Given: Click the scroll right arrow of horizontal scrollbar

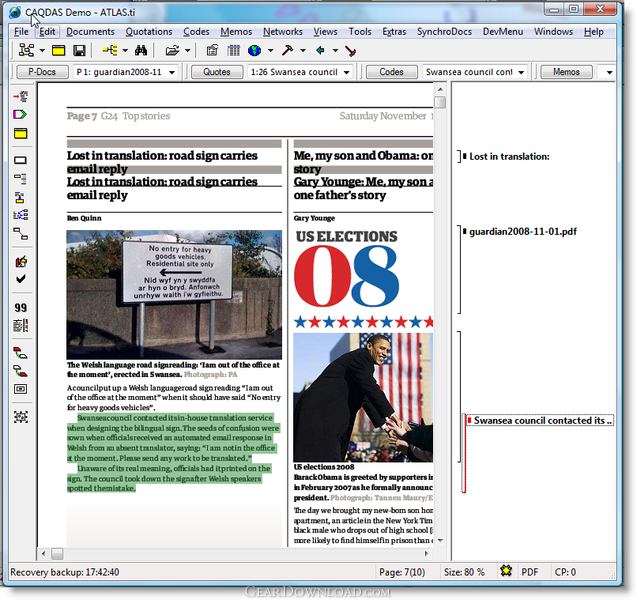Looking at the screenshot, I should [x=426, y=554].
